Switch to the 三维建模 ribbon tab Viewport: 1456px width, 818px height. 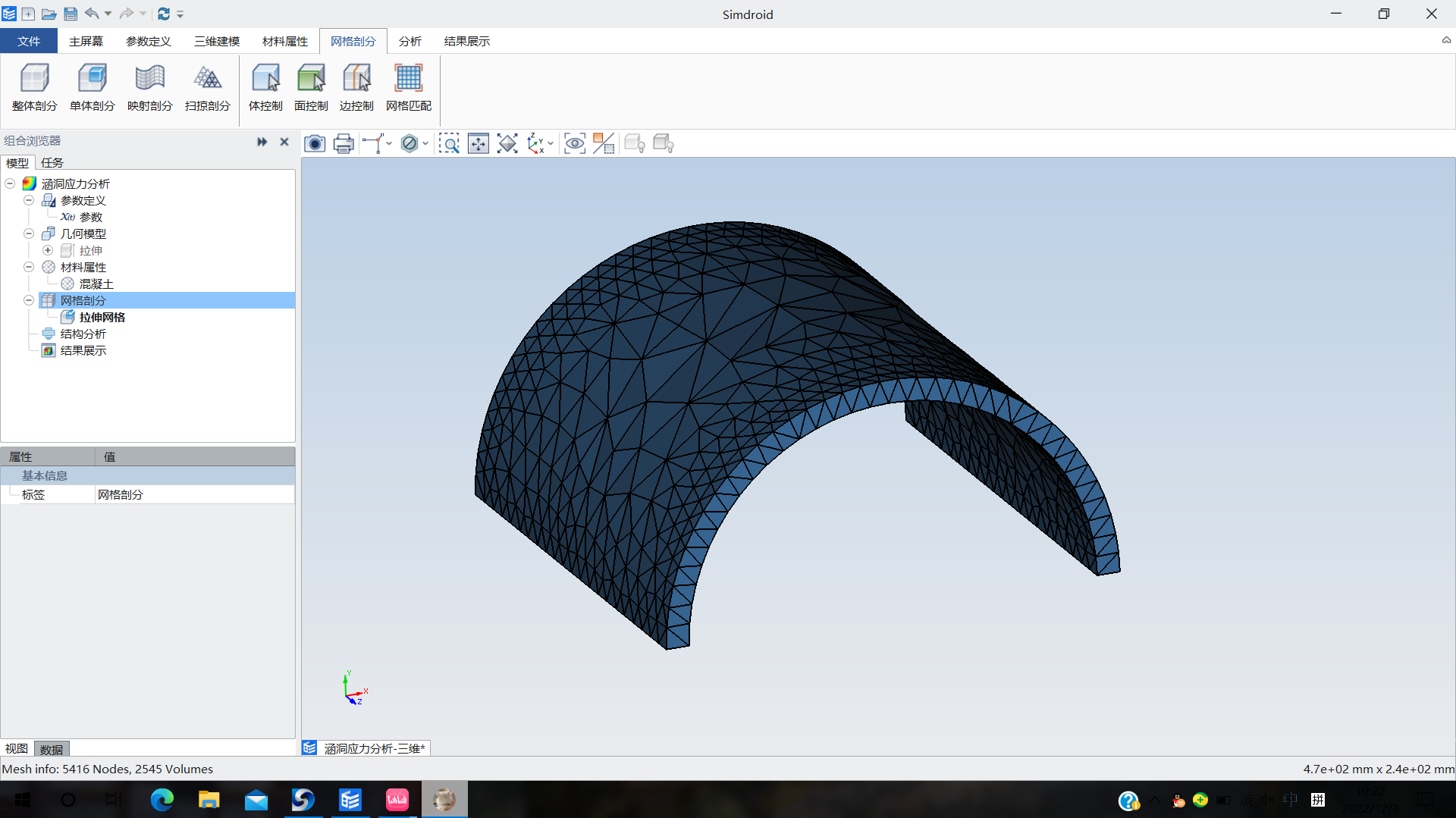(x=217, y=41)
